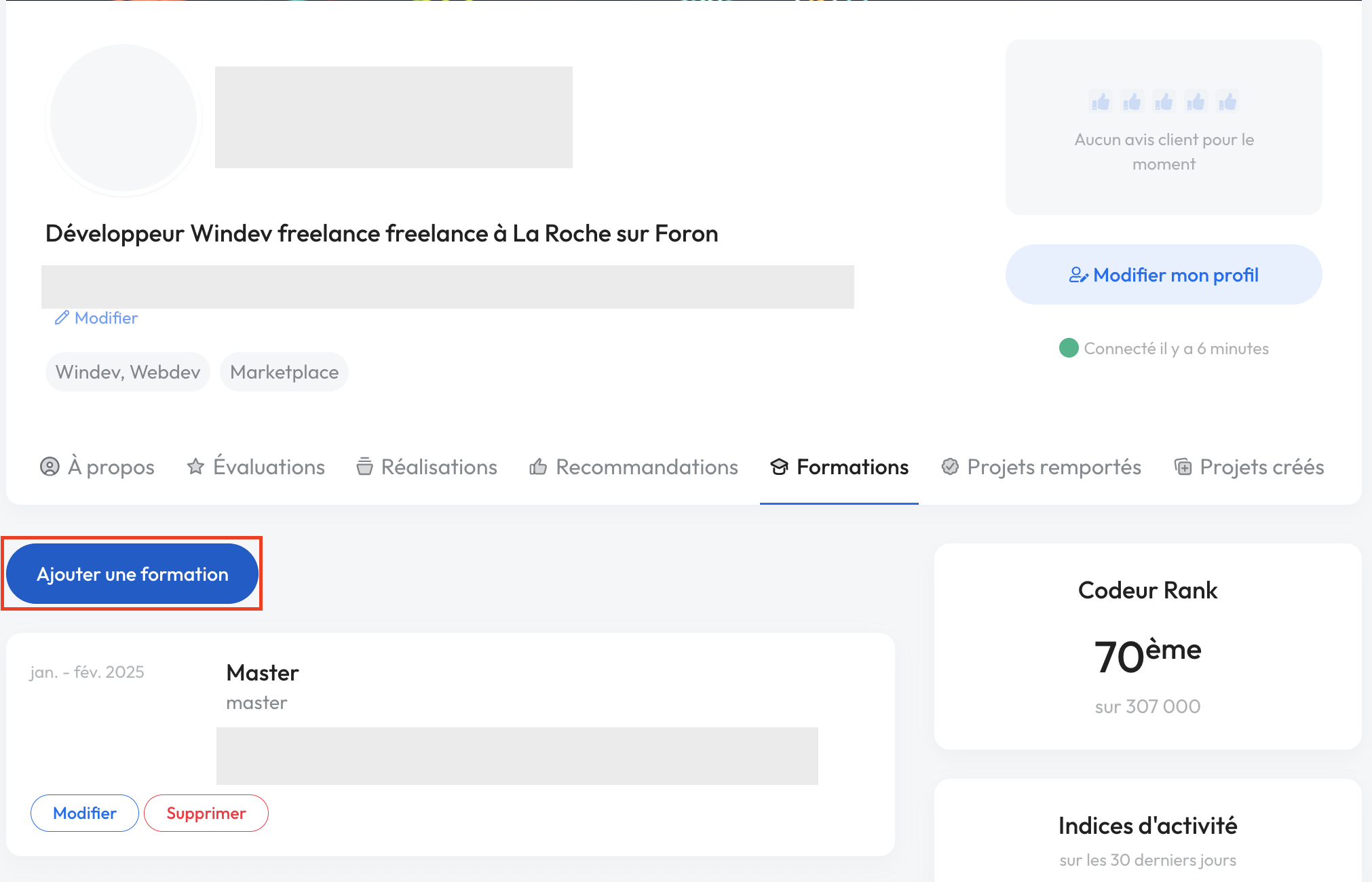Click Modifier button for Master formation
Screen dimensions: 1372x882
coord(85,813)
